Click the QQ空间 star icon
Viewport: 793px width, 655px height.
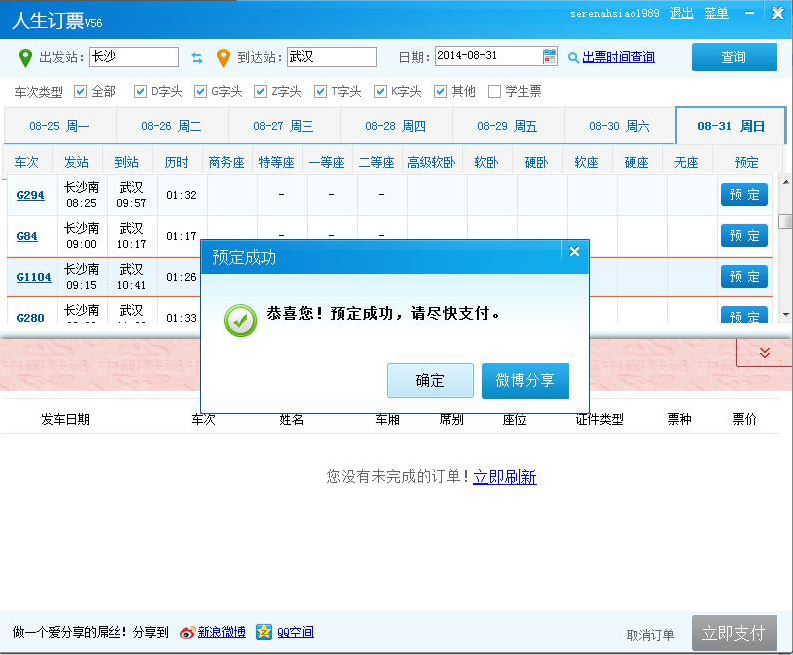click(x=264, y=632)
